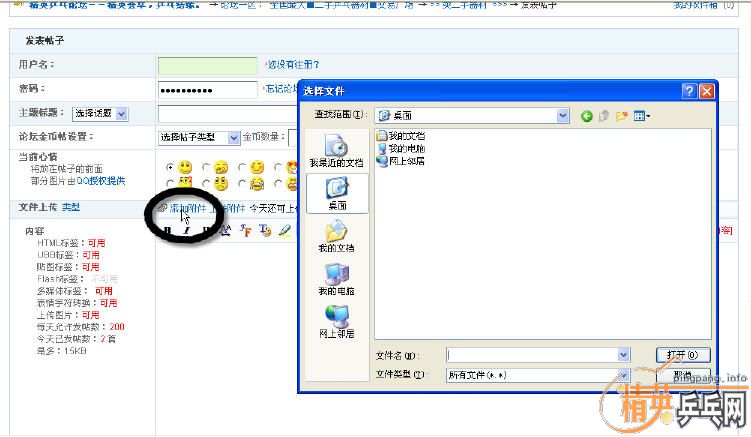Click into the 密码 input field
The width and height of the screenshot is (751, 437).
pos(208,90)
